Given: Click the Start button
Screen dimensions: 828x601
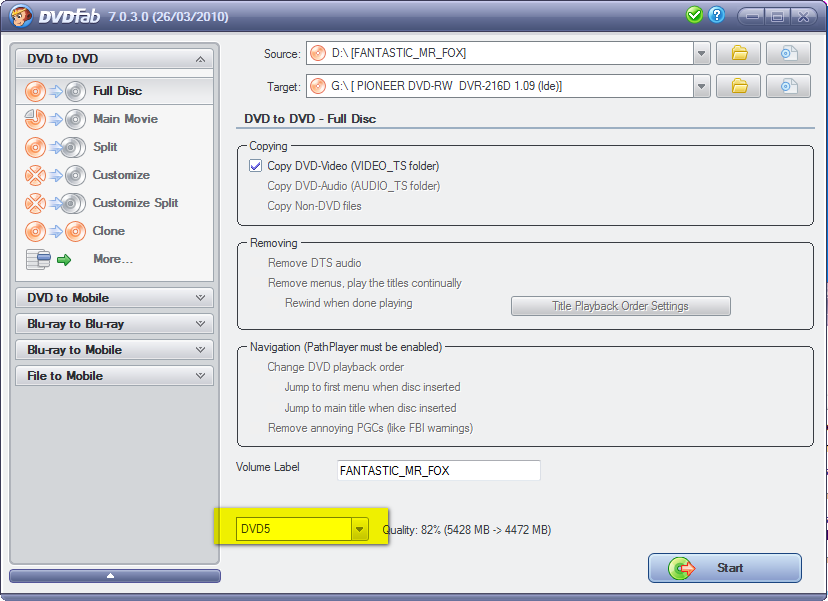Looking at the screenshot, I should pyautogui.click(x=724, y=568).
